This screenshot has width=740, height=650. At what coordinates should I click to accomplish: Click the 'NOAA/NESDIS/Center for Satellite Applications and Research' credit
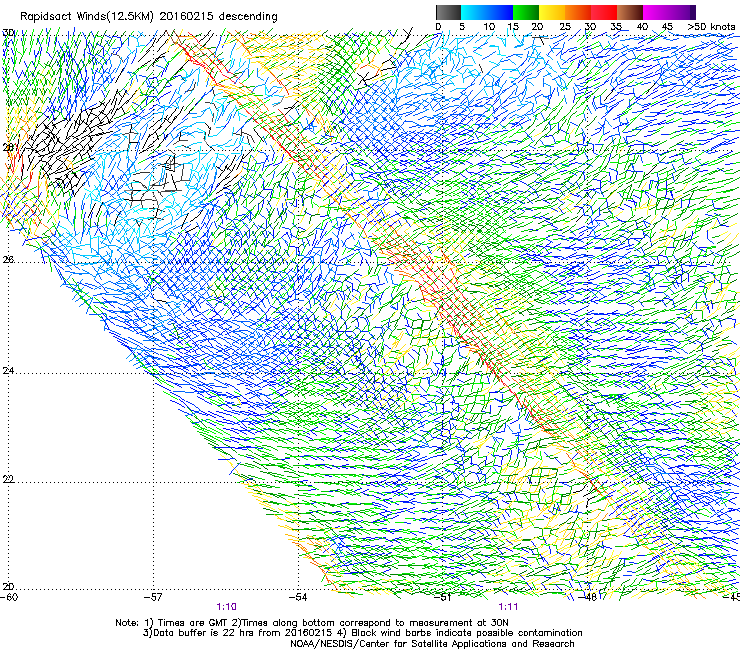(432, 644)
